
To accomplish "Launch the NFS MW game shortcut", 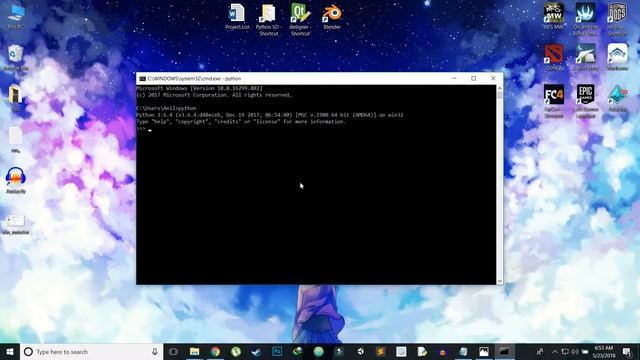I will (x=553, y=16).
